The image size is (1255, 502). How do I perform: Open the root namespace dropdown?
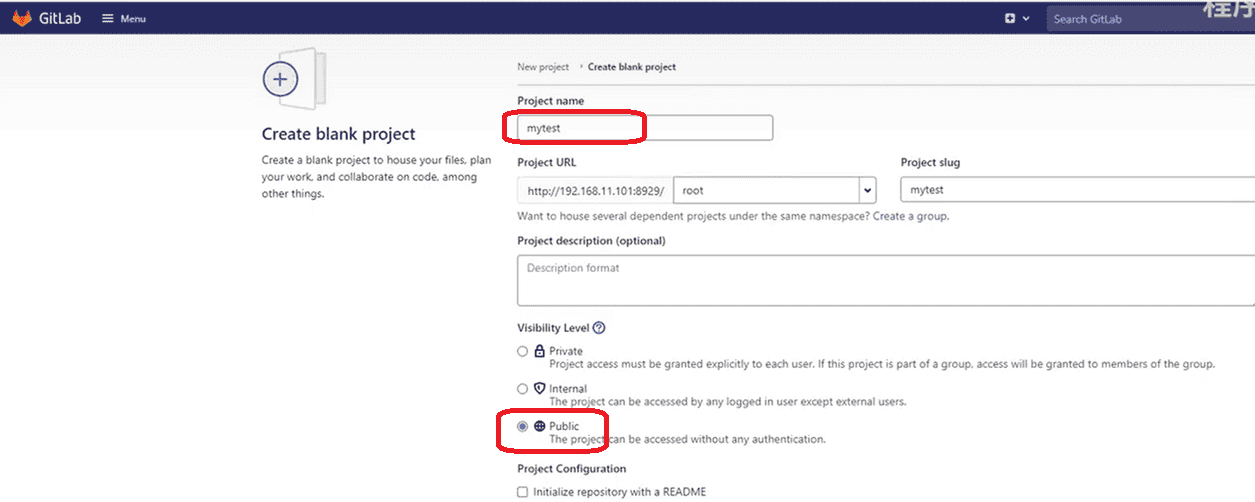pyautogui.click(x=766, y=190)
